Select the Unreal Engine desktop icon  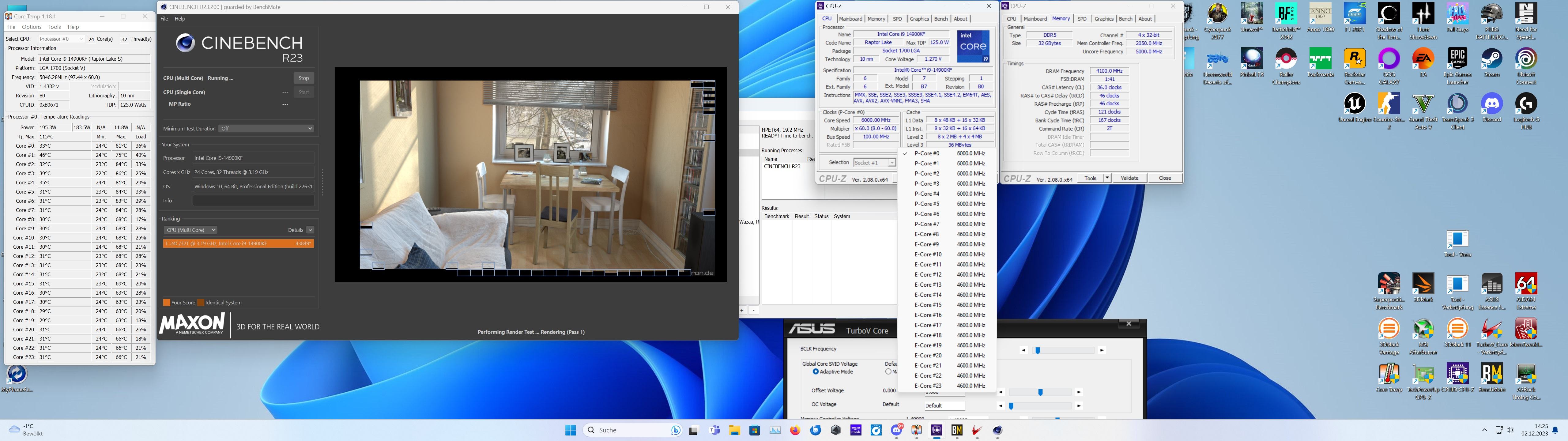pyautogui.click(x=1354, y=108)
